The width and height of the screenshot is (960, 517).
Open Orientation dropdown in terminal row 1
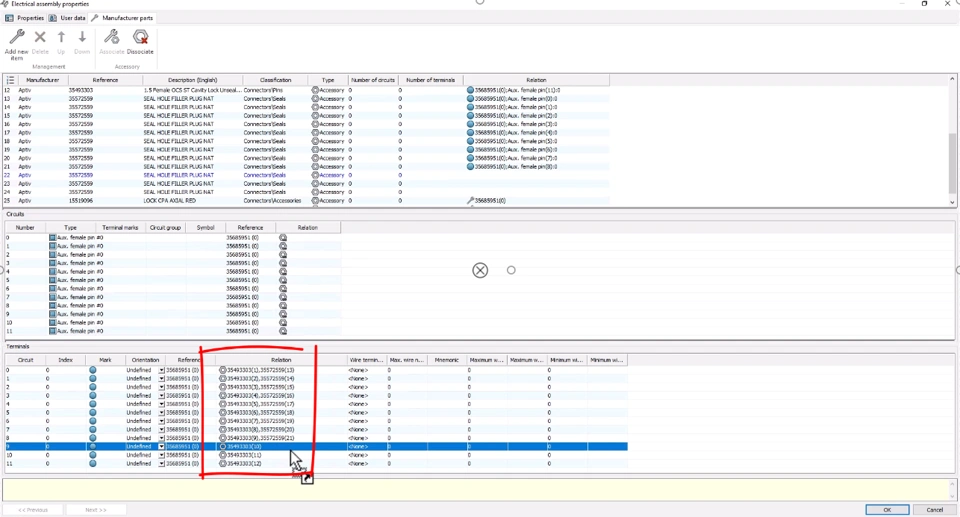coord(162,379)
